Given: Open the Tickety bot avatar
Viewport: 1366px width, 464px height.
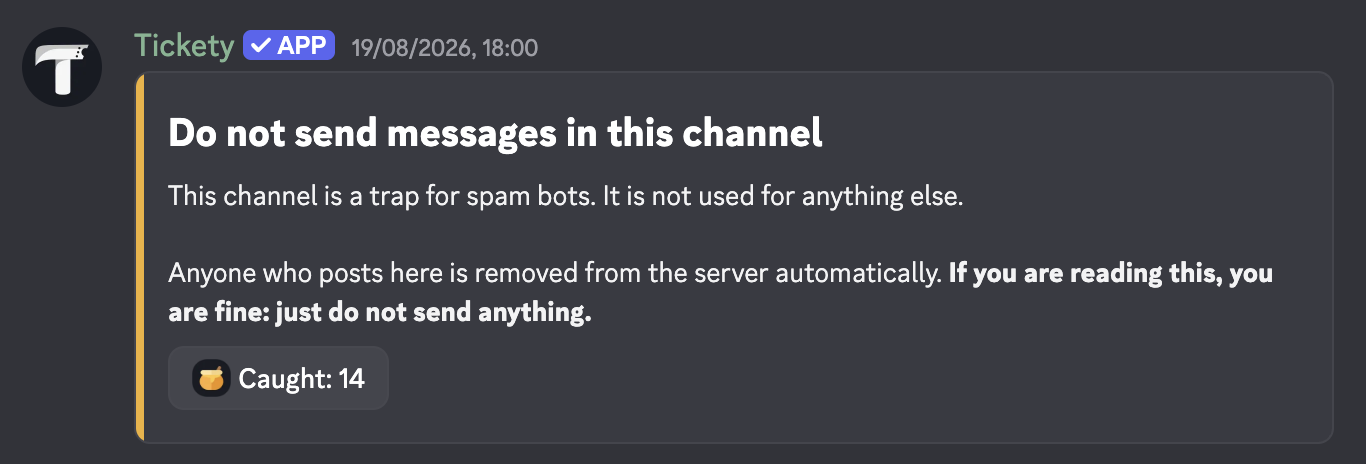Looking at the screenshot, I should [x=62, y=67].
